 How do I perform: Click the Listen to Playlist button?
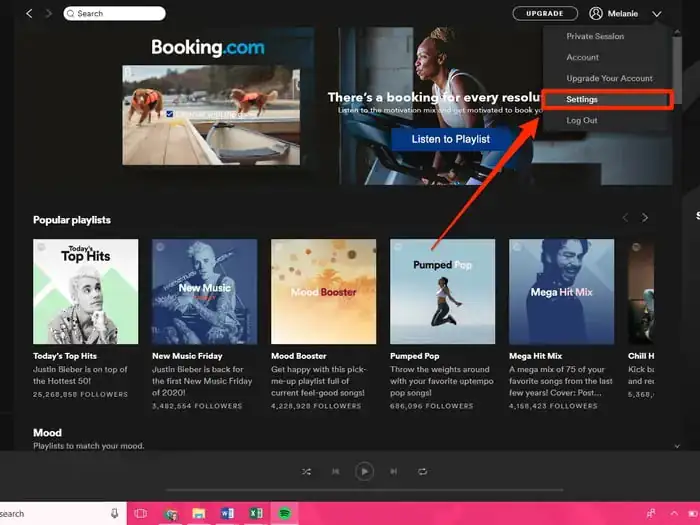[x=451, y=139]
